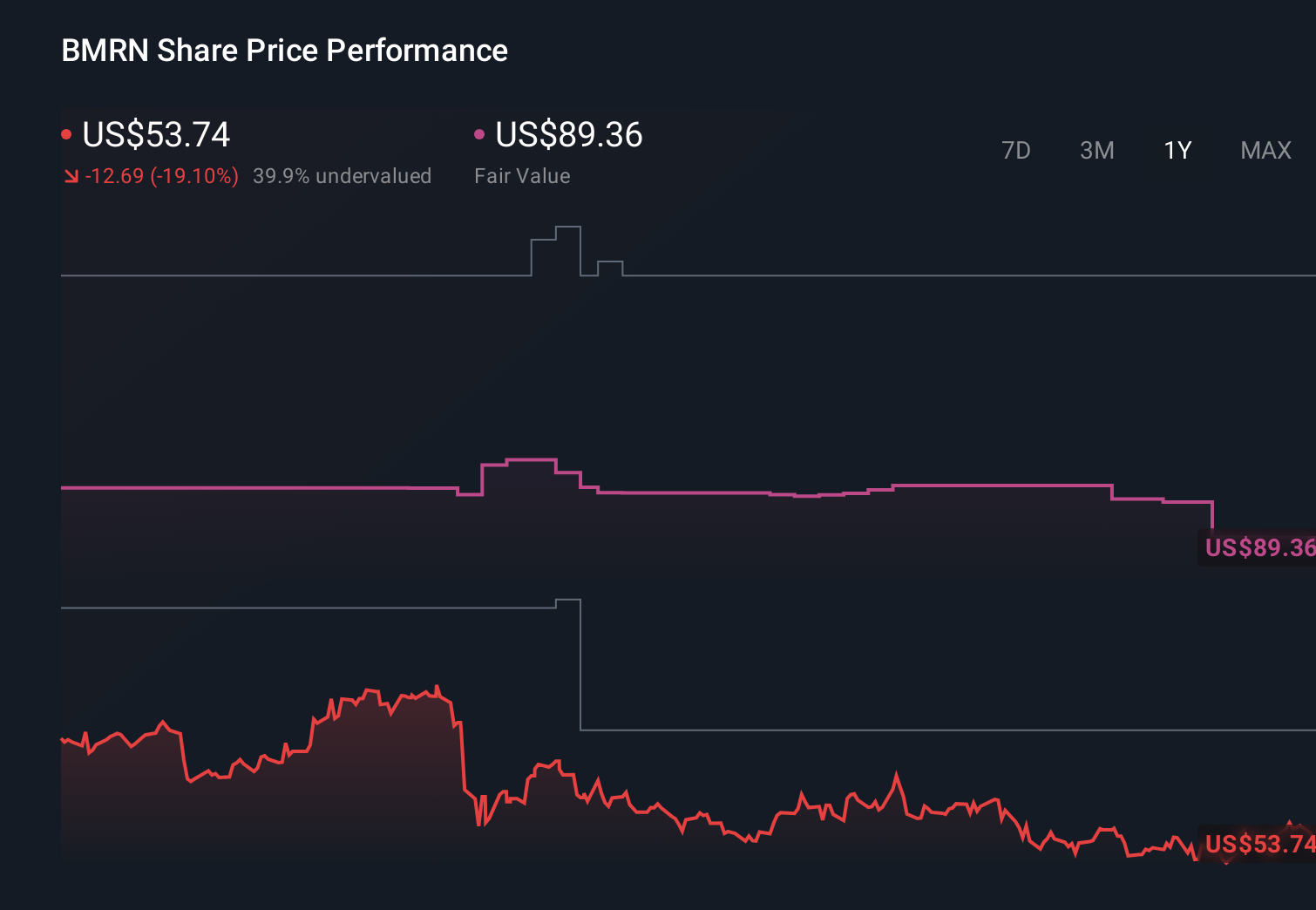This screenshot has width=1316, height=910.
Task: Open the 3M time range view
Action: [x=1096, y=150]
